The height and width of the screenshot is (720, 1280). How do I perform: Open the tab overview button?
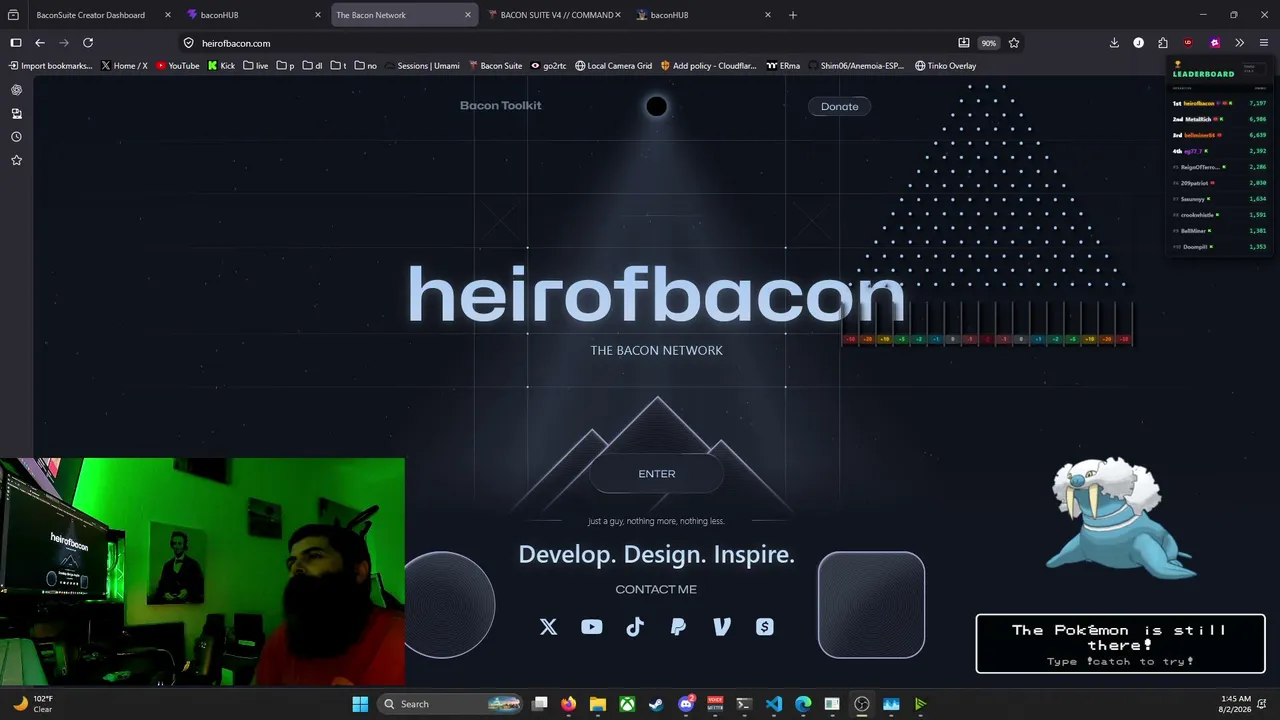(x=13, y=15)
